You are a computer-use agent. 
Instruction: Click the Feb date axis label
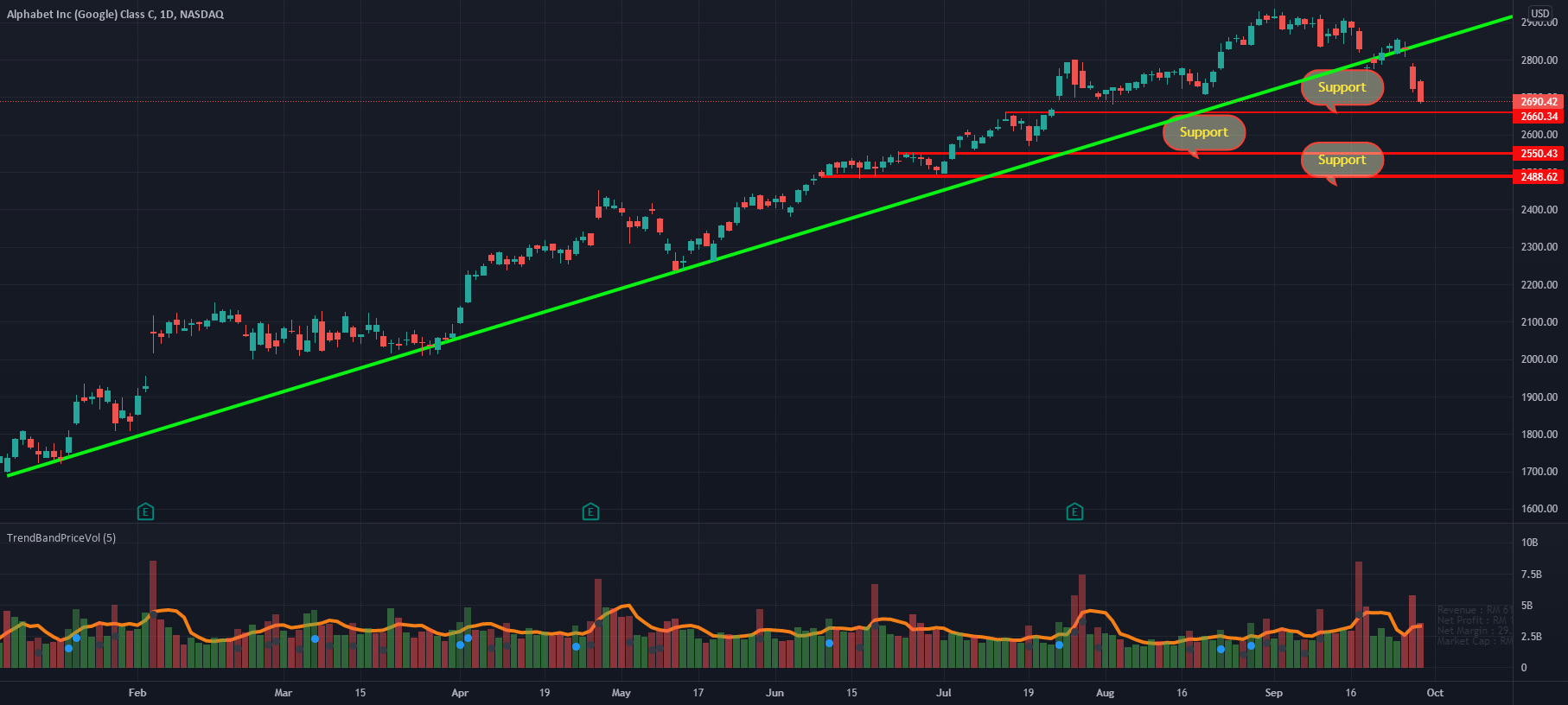(137, 693)
